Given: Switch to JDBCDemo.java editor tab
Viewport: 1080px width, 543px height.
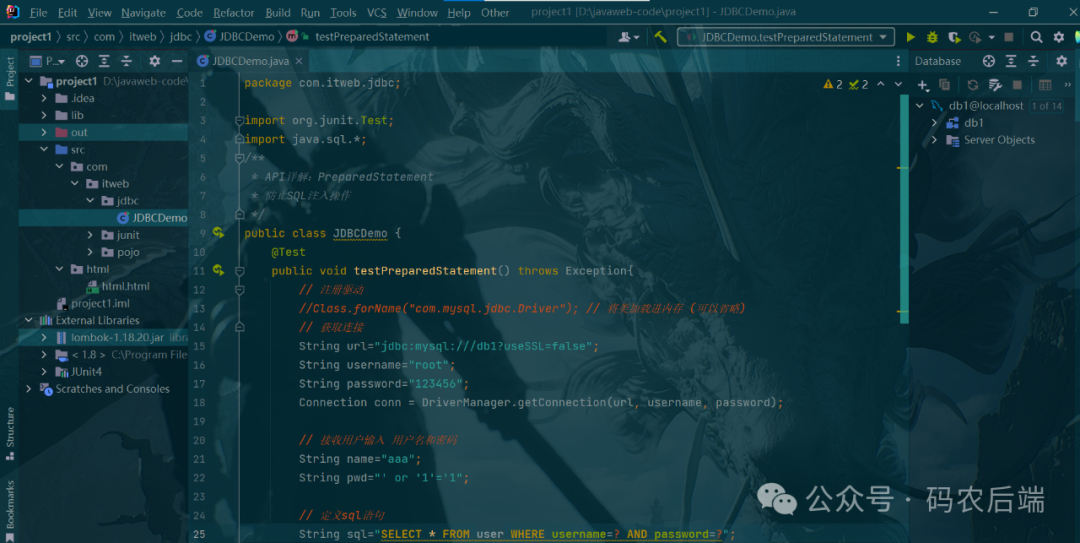Looking at the screenshot, I should click(x=250, y=61).
